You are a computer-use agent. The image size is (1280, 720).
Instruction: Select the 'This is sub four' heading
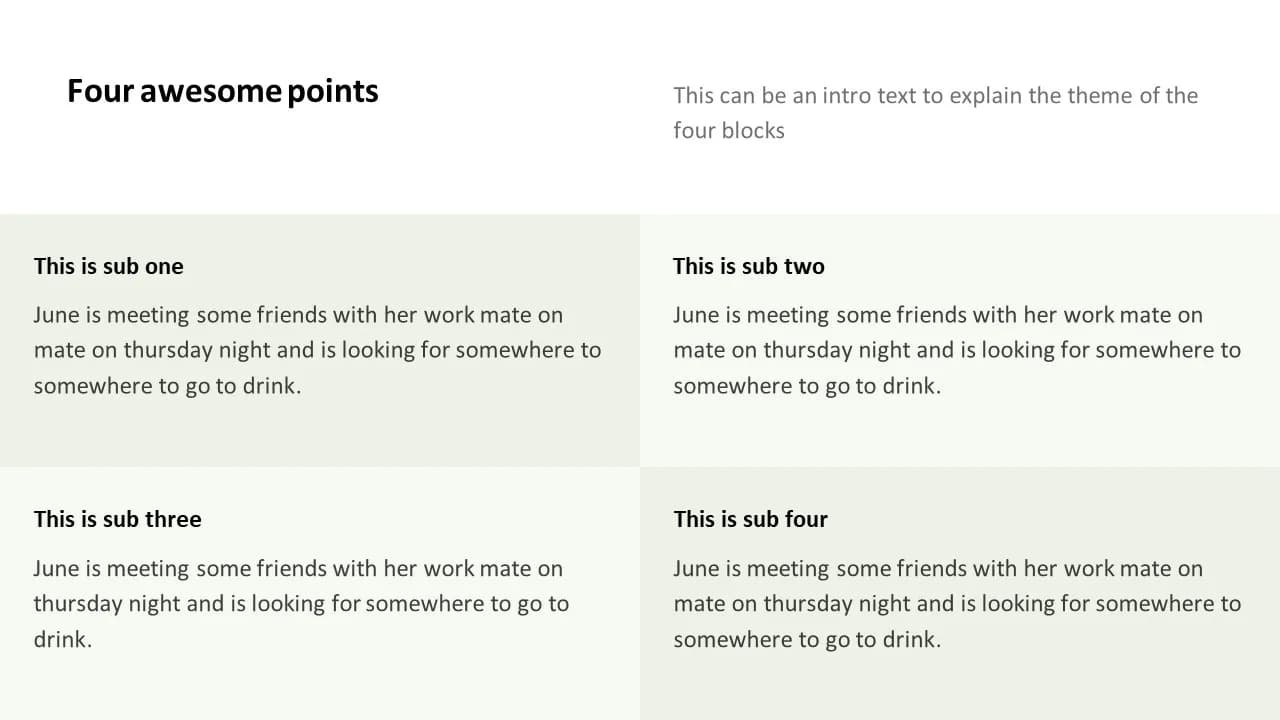[751, 519]
